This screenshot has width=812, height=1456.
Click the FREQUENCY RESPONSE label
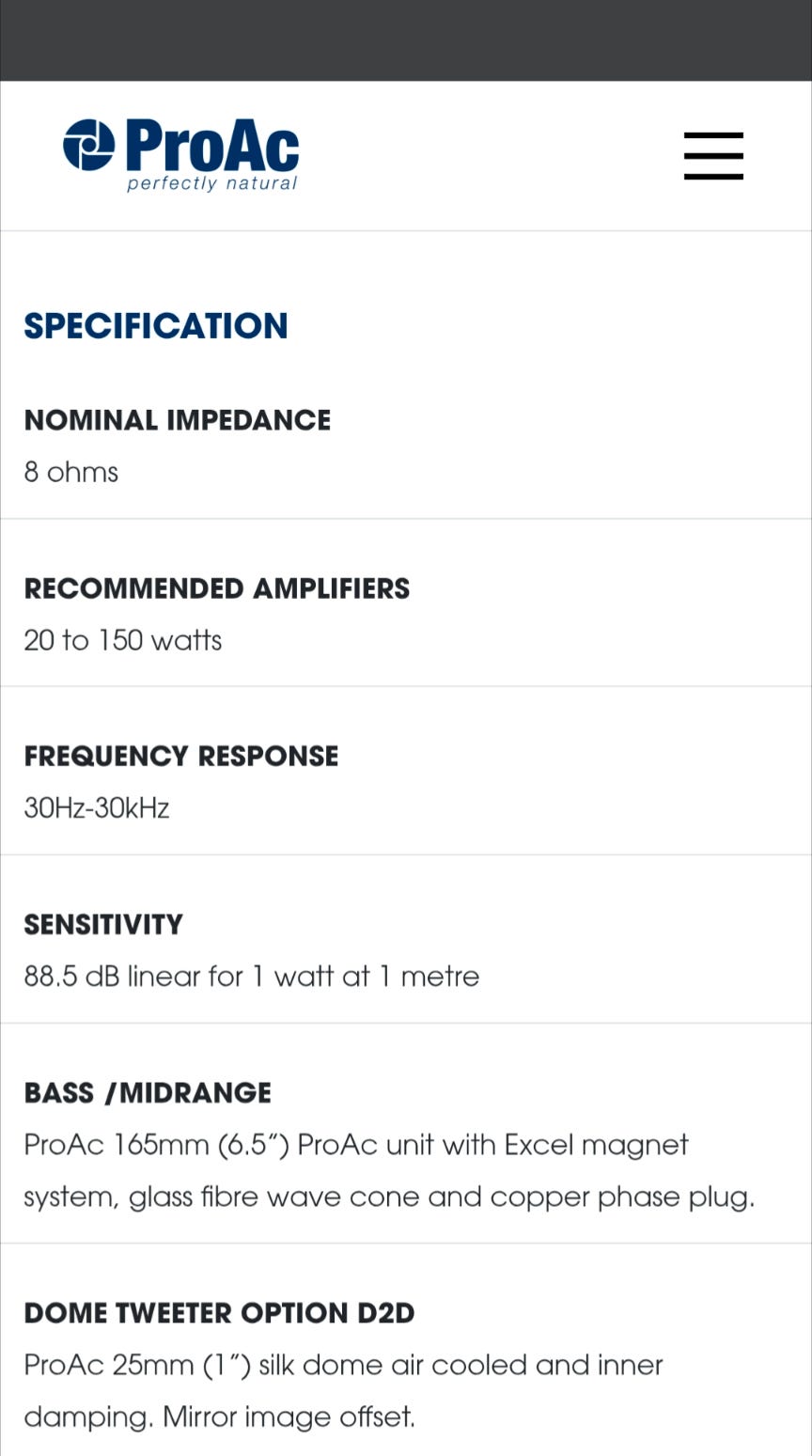(x=181, y=757)
